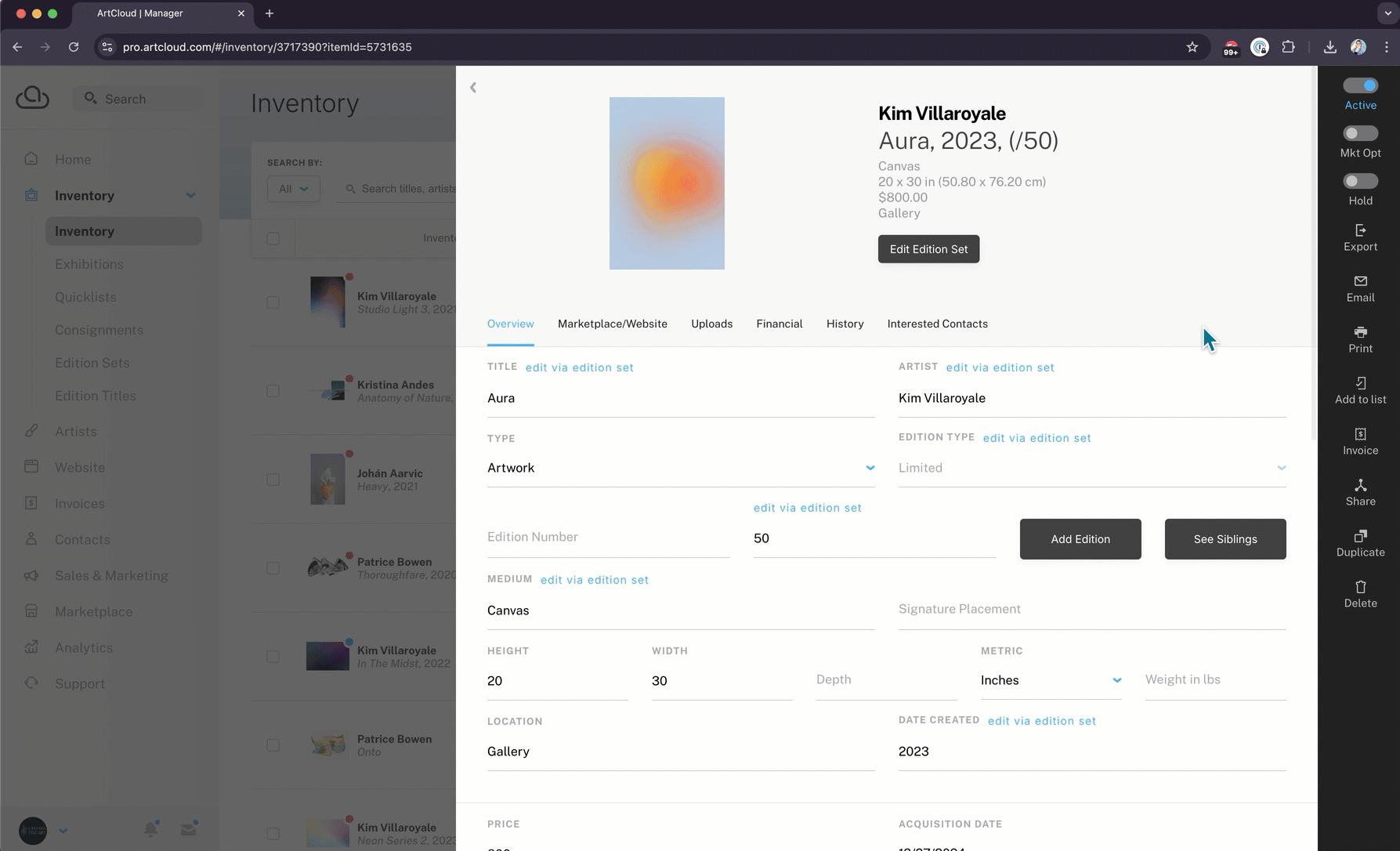The height and width of the screenshot is (851, 1400).
Task: Expand the account menu chevron
Action: click(x=63, y=831)
